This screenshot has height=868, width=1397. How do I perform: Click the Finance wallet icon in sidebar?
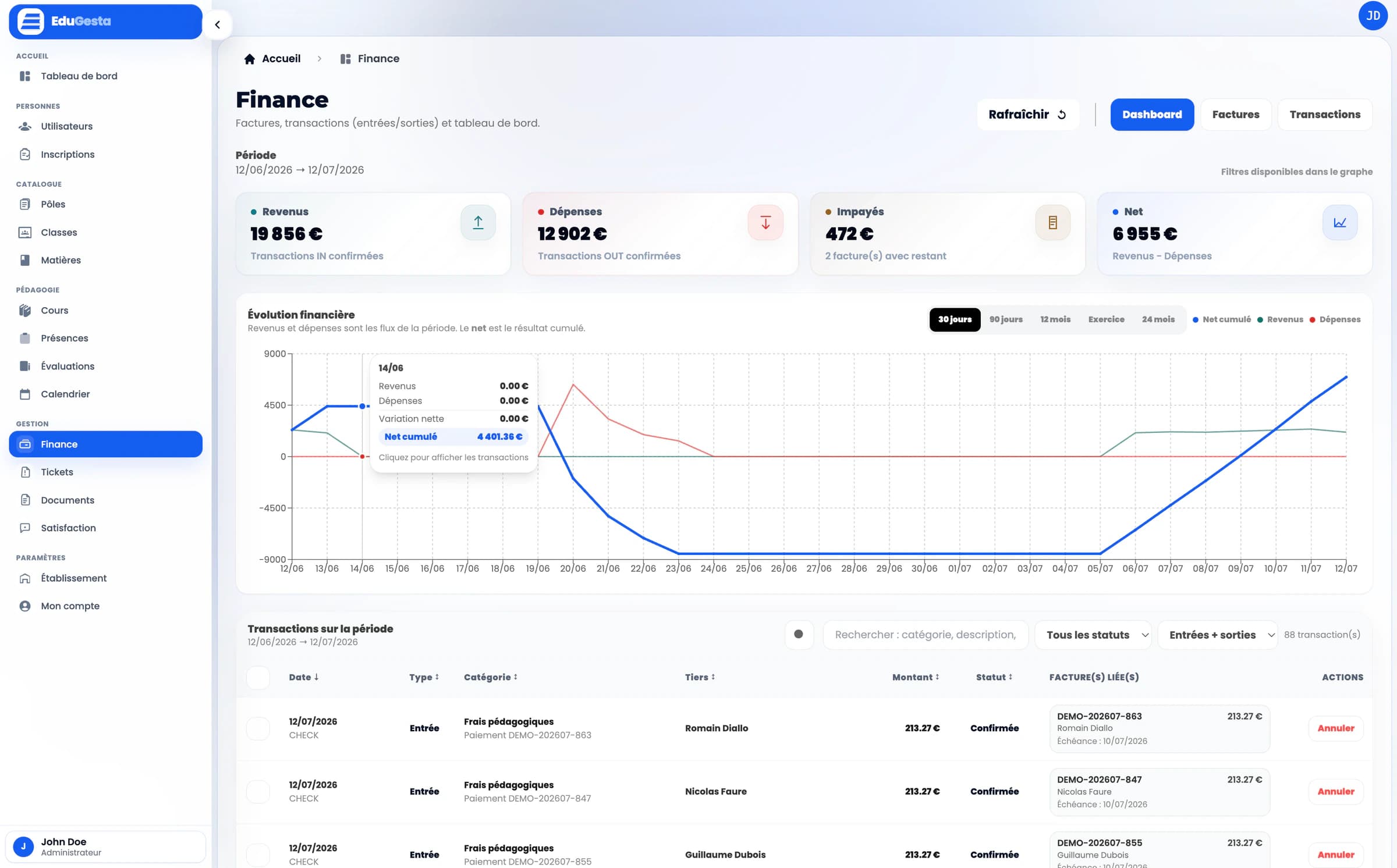click(x=25, y=444)
